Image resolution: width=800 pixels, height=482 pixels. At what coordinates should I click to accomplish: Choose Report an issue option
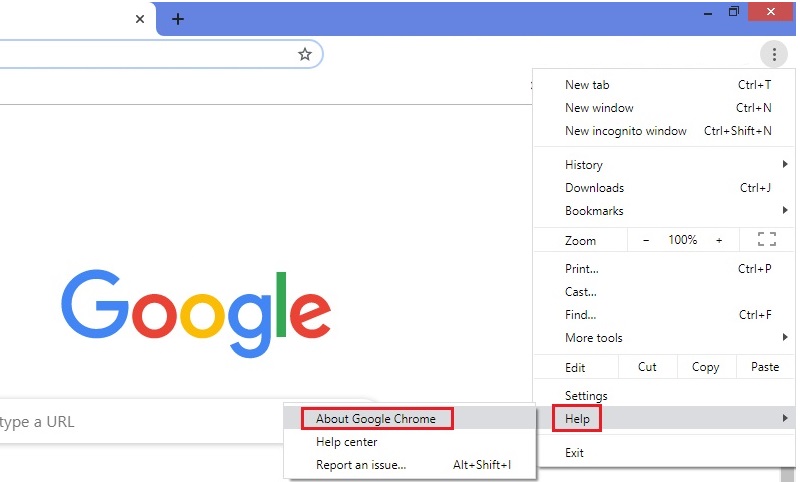click(x=361, y=465)
